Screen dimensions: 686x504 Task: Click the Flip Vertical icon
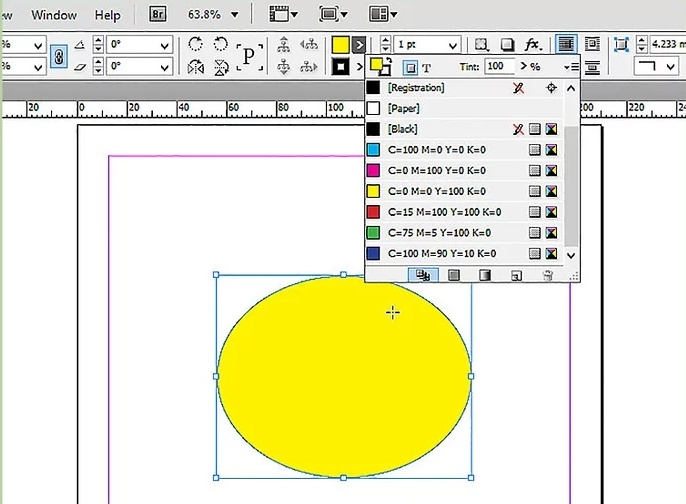(x=221, y=67)
